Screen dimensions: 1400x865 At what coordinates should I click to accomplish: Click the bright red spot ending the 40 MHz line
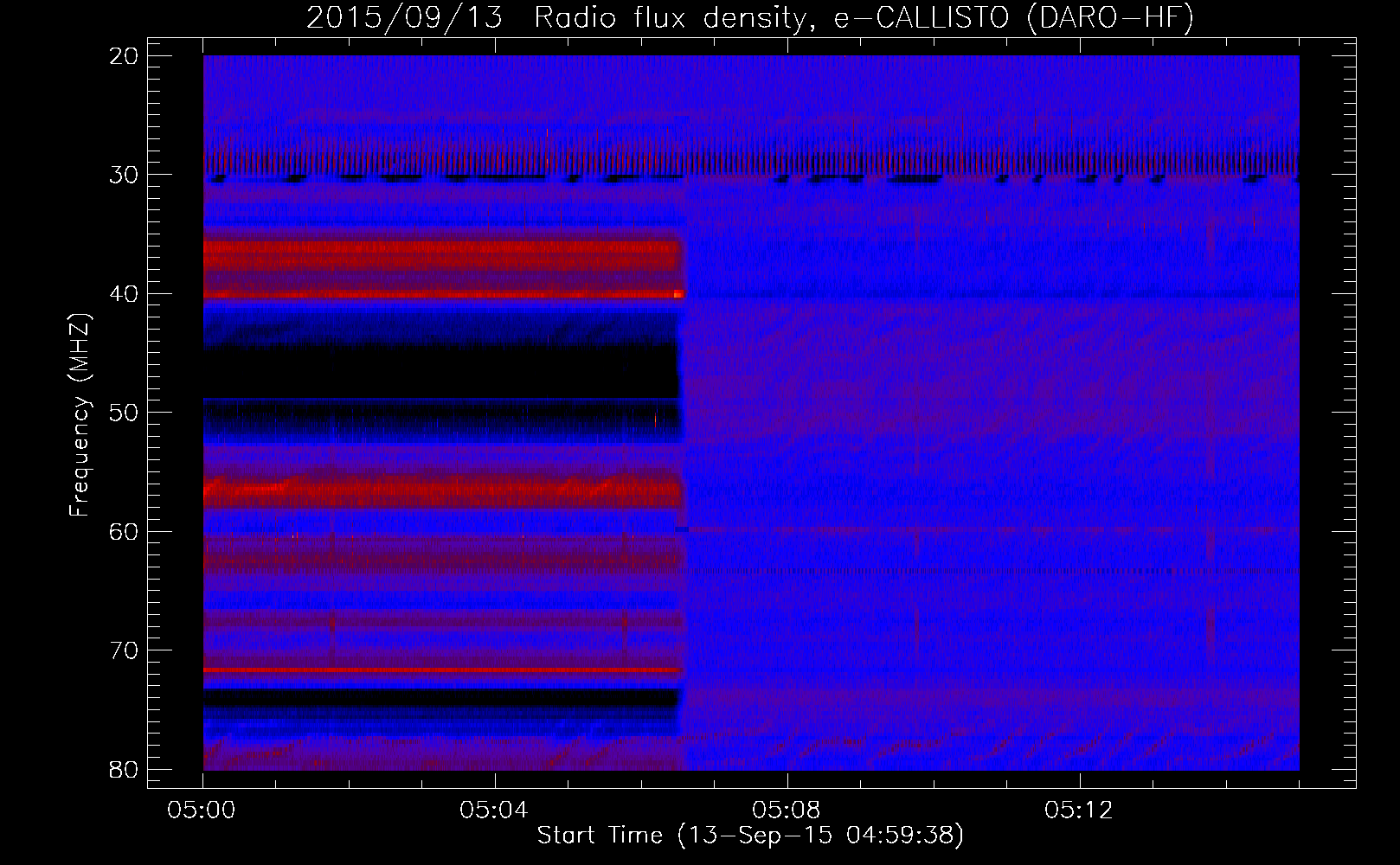point(678,294)
